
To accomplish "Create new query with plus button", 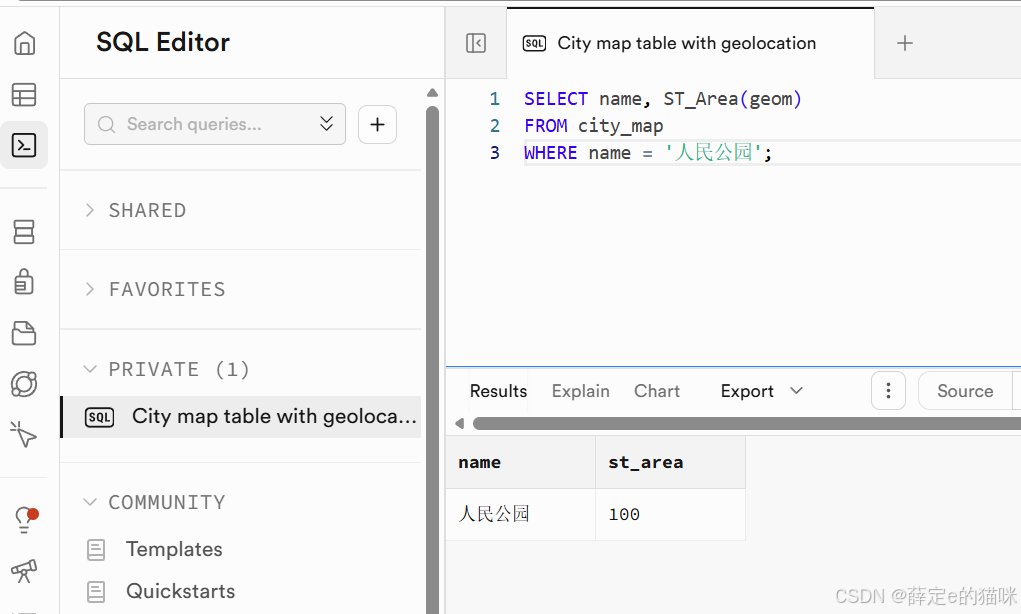I will [x=378, y=124].
